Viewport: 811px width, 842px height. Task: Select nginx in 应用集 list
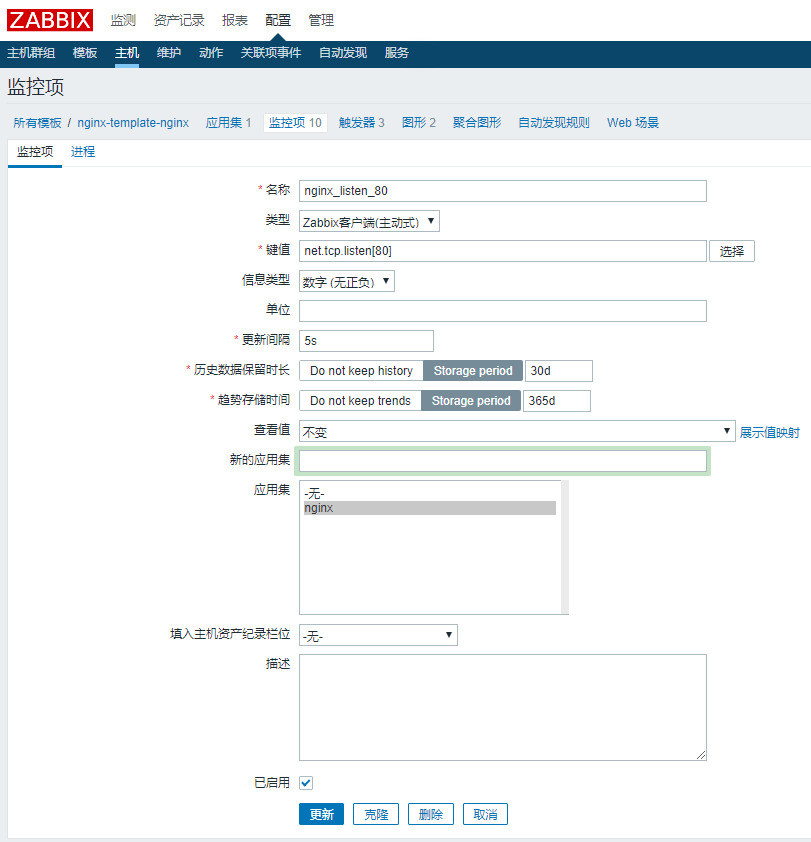430,508
